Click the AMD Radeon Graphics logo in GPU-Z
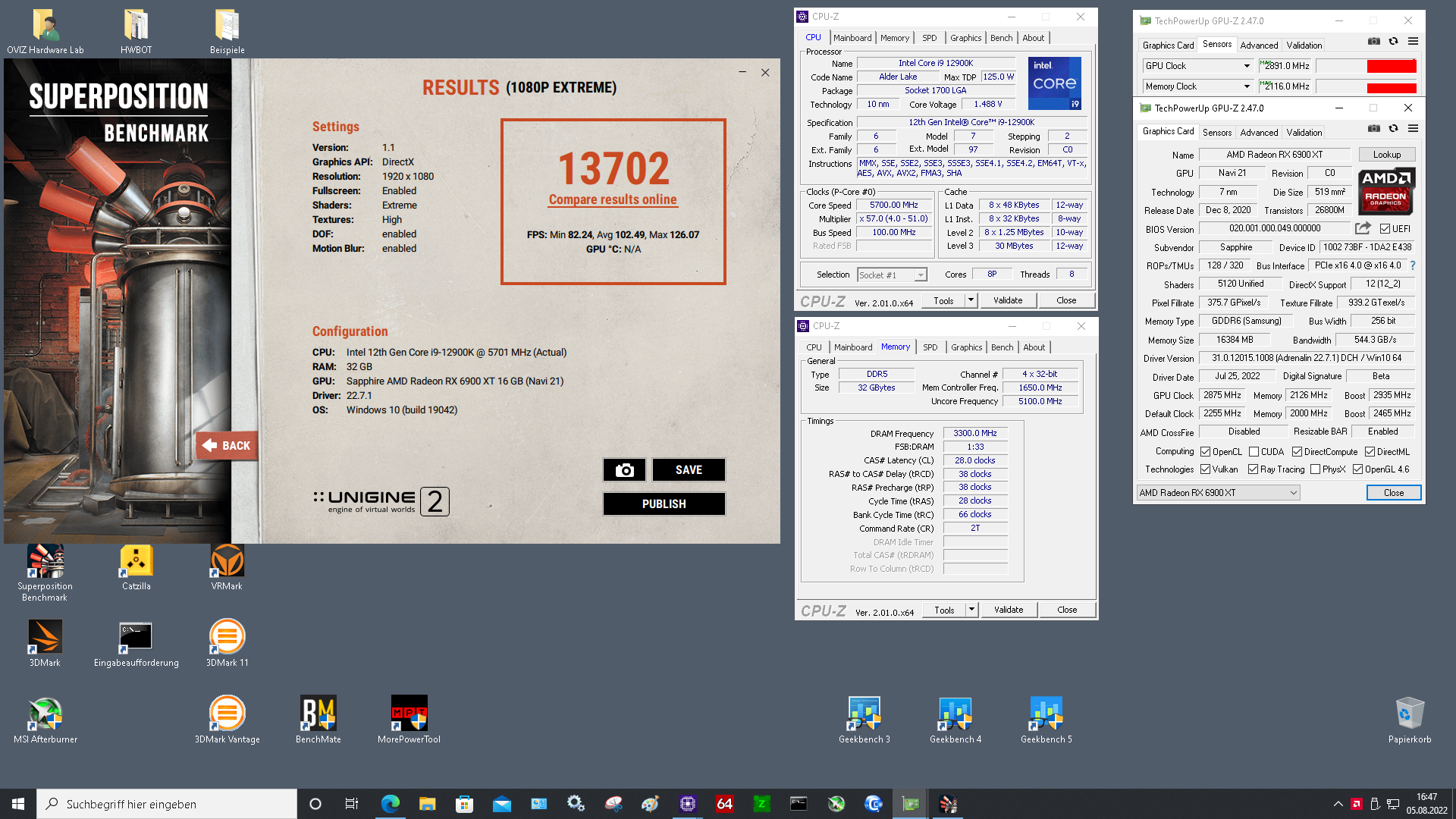Screen dimensions: 1456x819 pos(1385,190)
